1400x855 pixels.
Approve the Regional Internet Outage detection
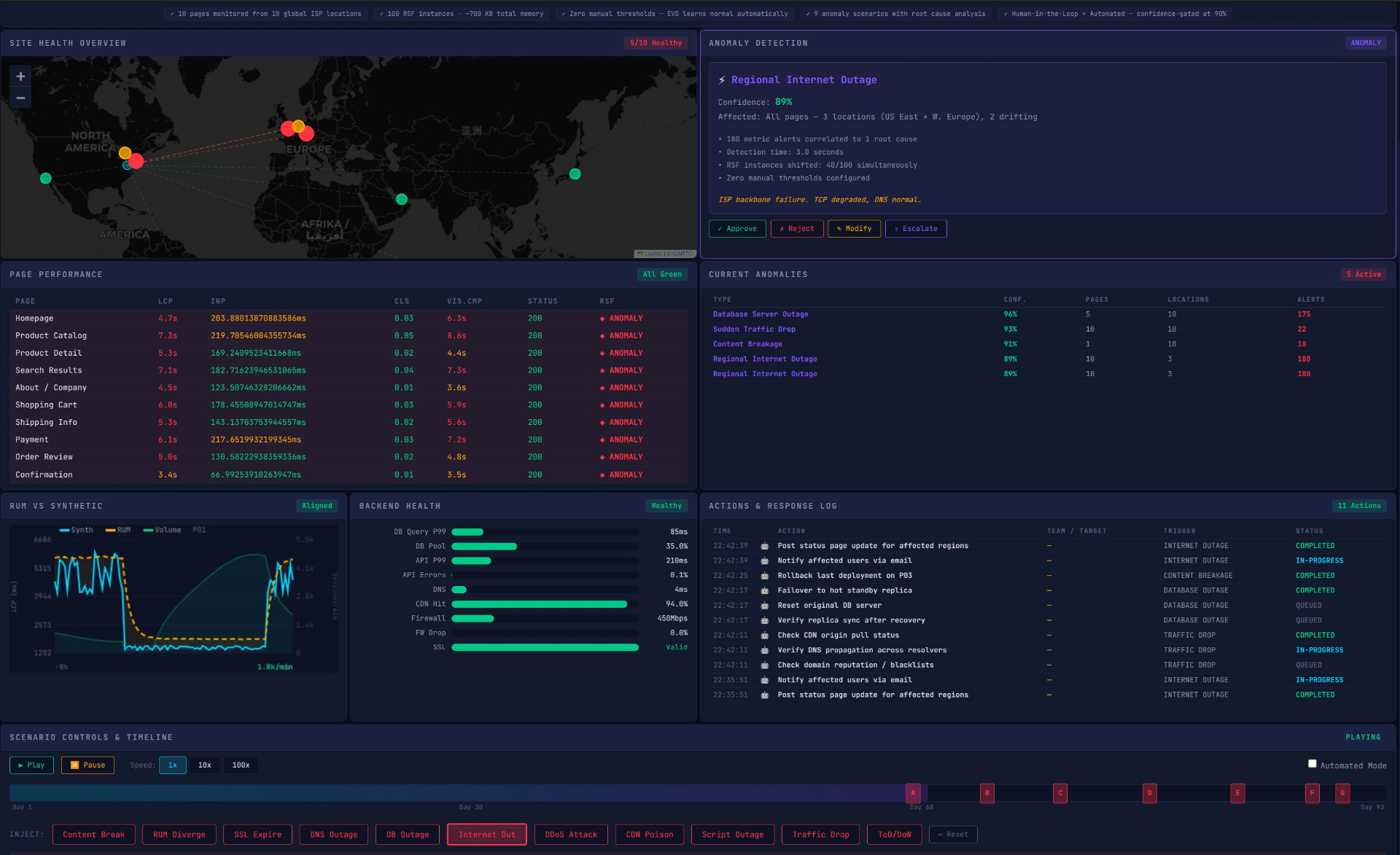(x=737, y=228)
